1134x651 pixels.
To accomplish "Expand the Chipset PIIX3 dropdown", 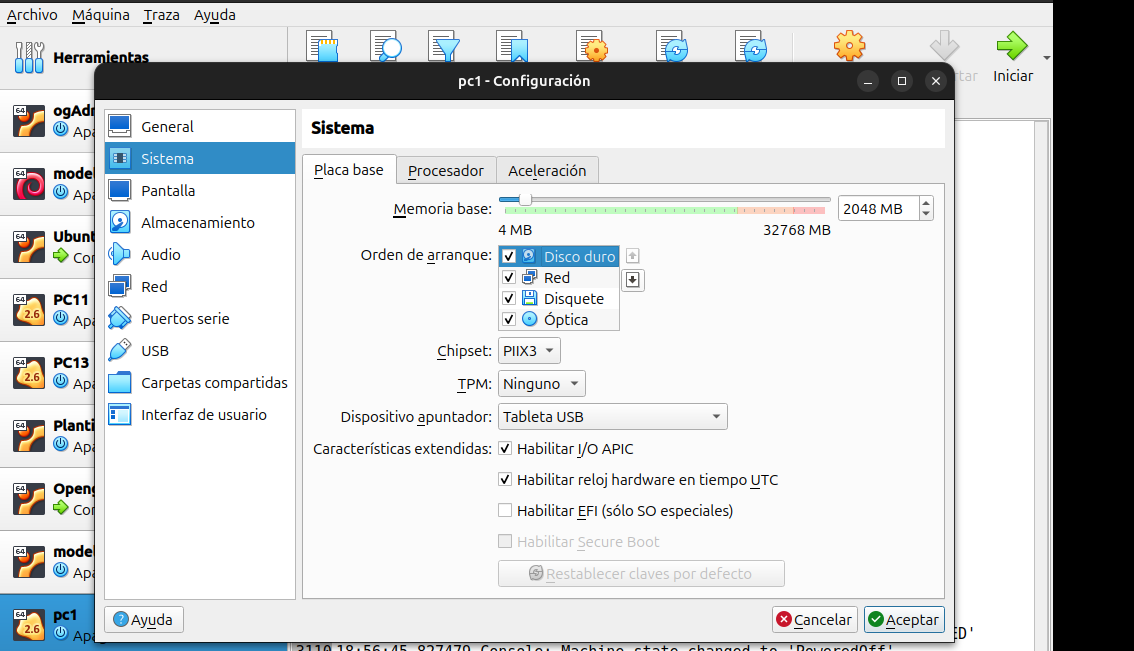I will [x=529, y=351].
